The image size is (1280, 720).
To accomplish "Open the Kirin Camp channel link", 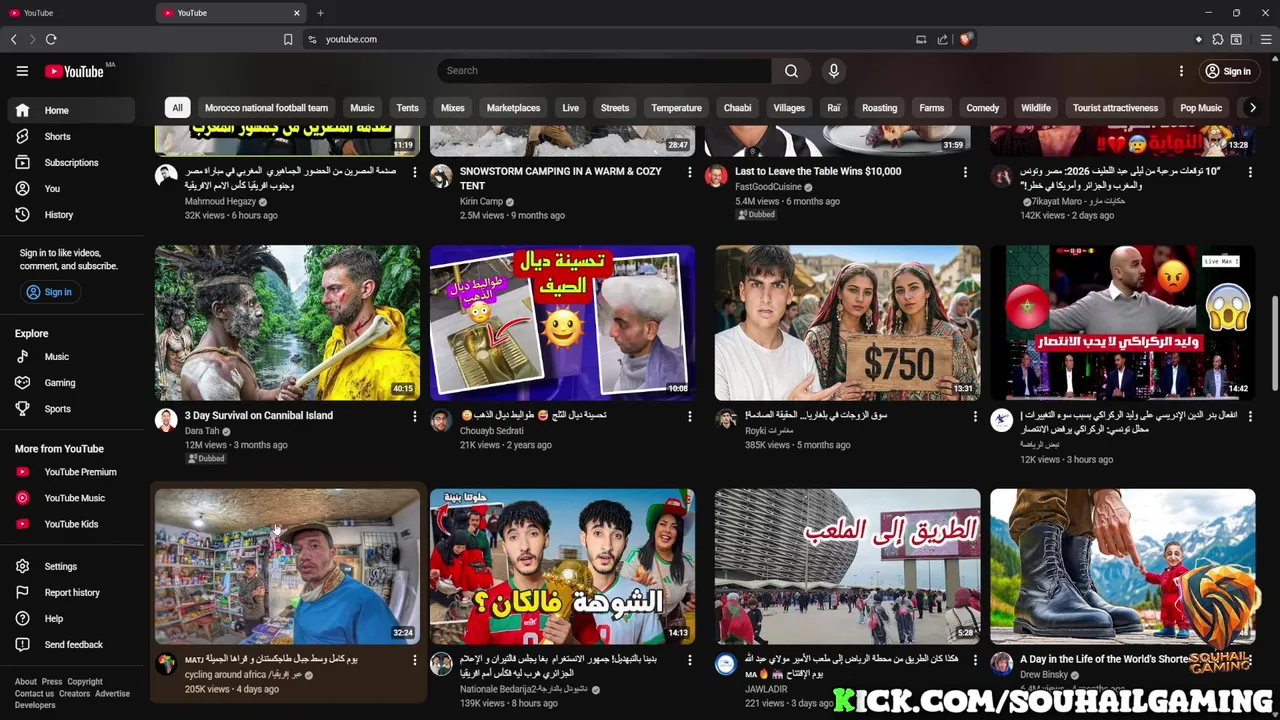I will click(x=481, y=201).
